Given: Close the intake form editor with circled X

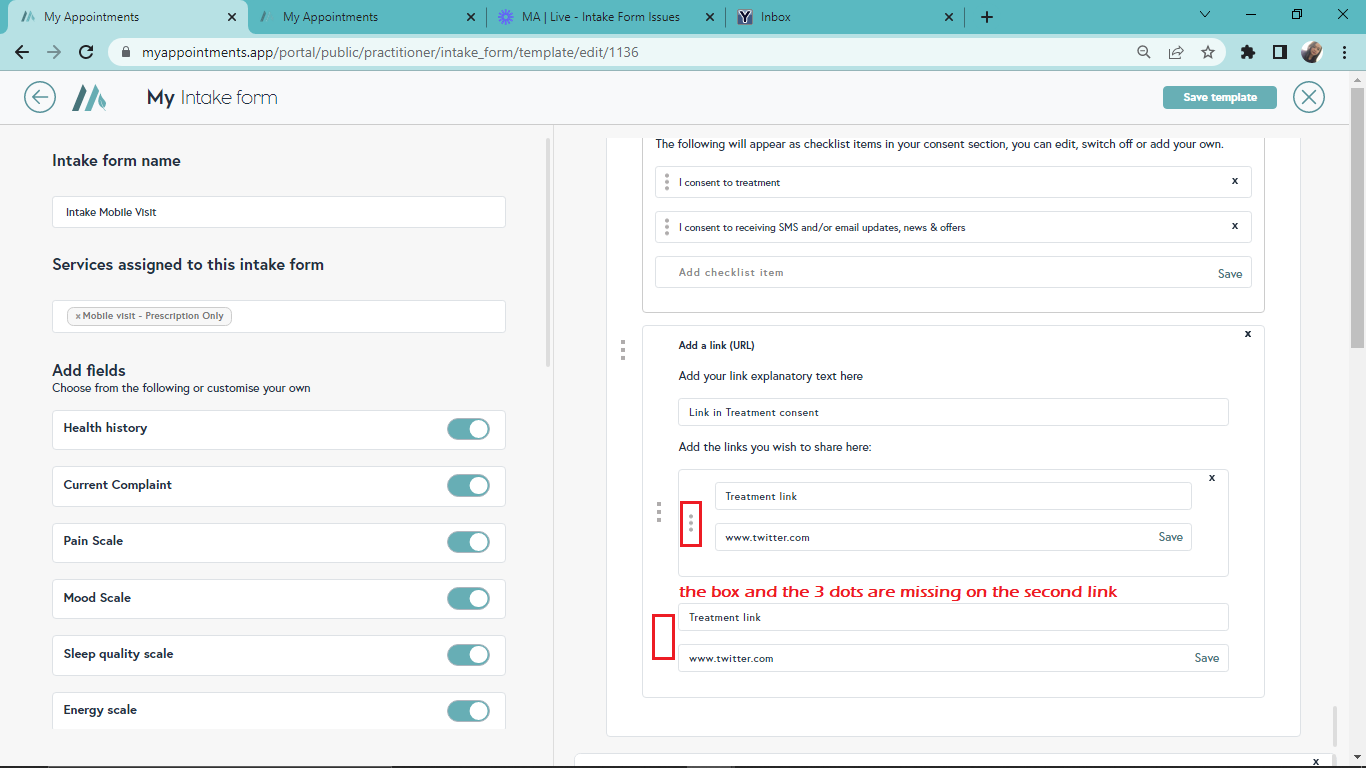Looking at the screenshot, I should (1308, 97).
